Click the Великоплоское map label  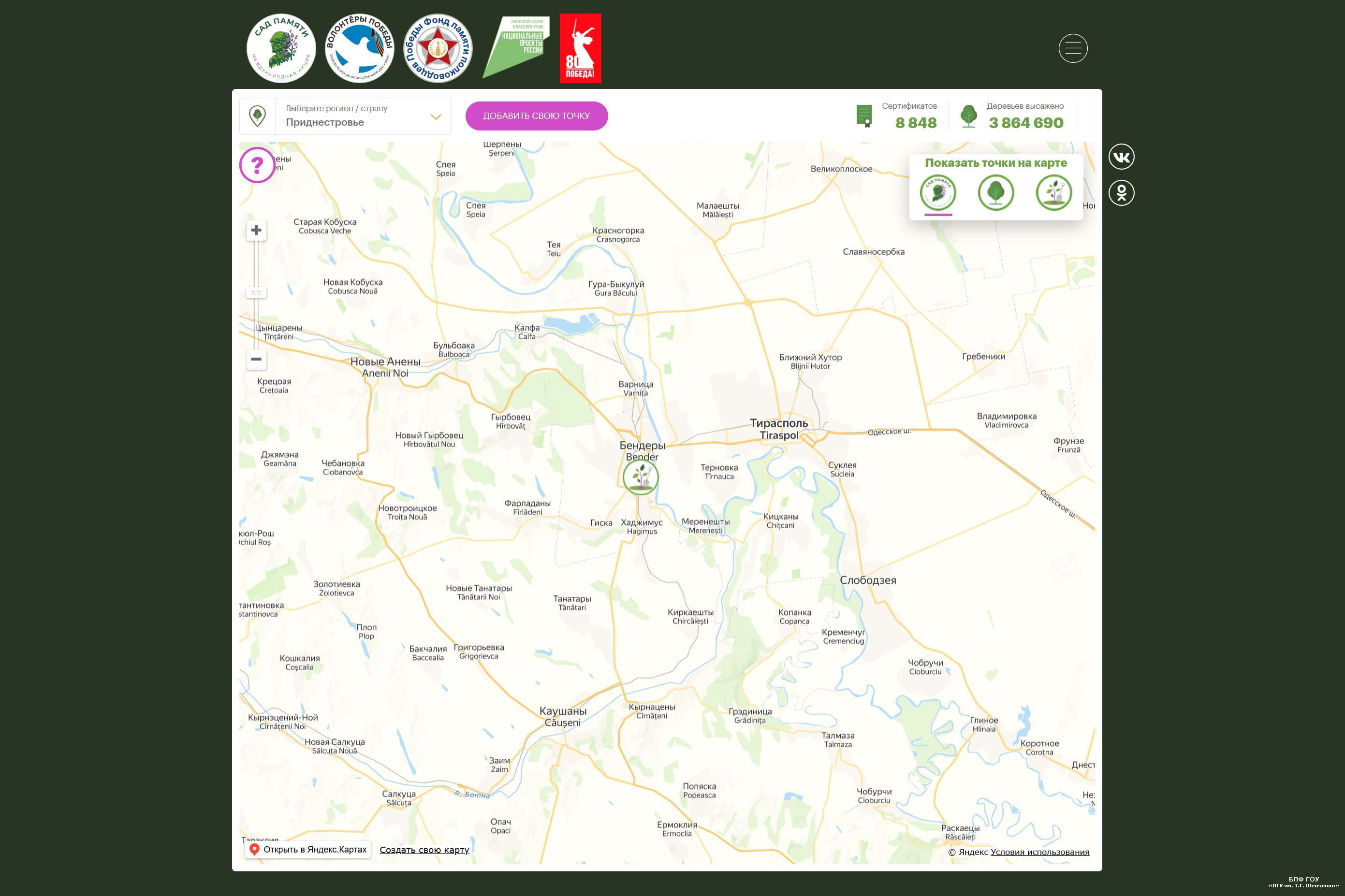pyautogui.click(x=841, y=169)
